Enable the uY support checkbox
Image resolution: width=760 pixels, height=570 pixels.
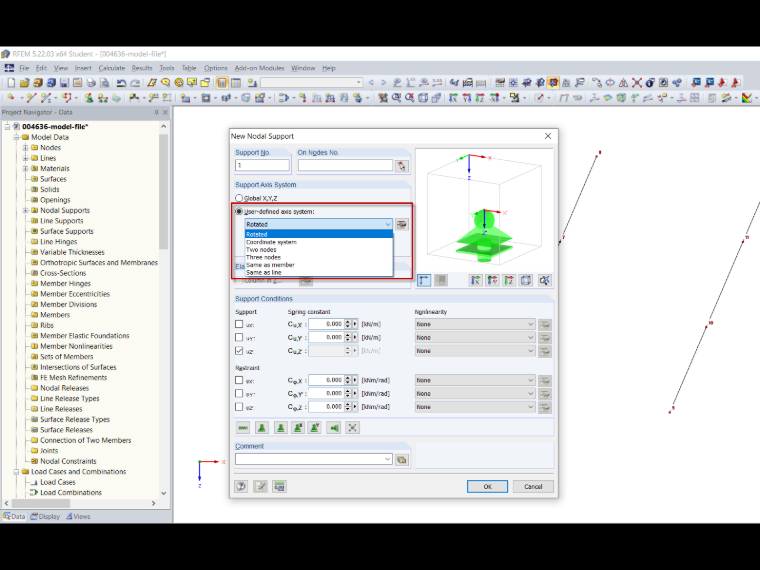[x=239, y=337]
